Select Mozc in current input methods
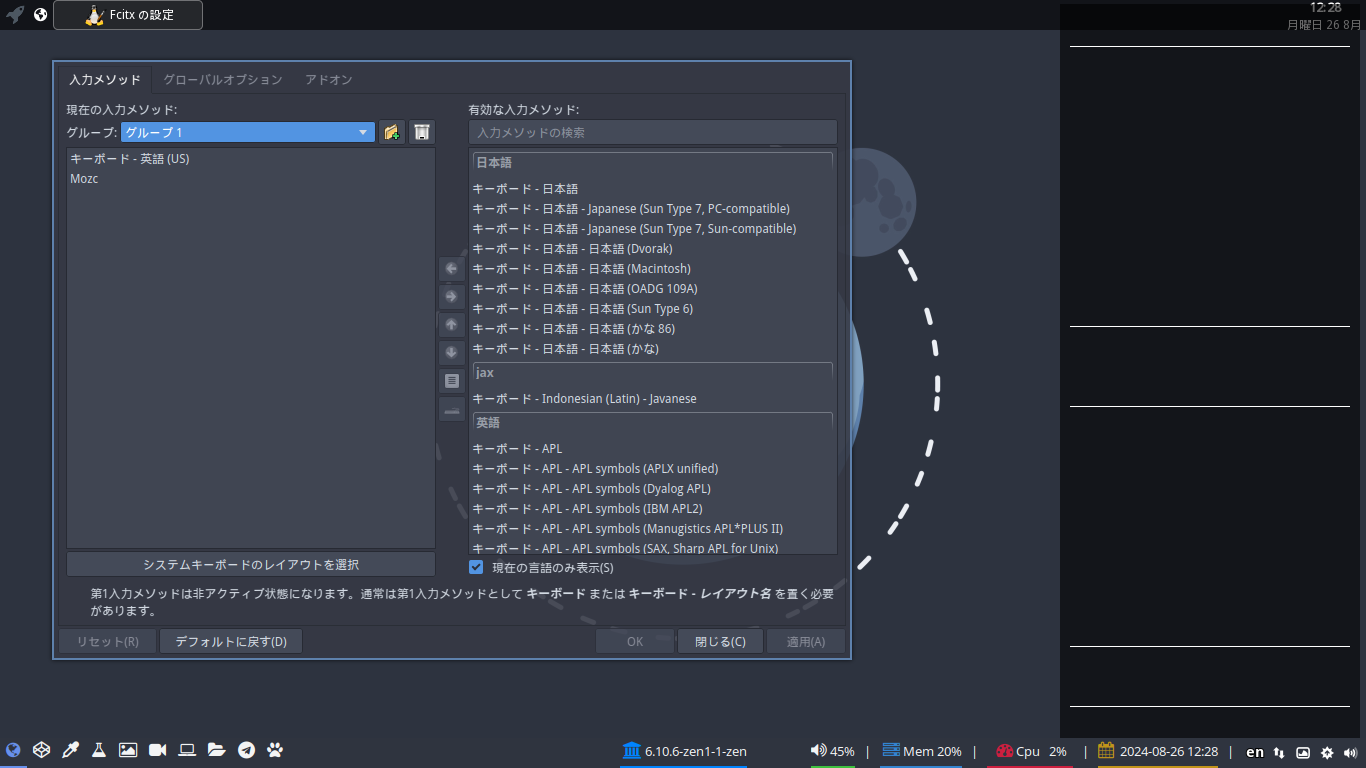This screenshot has height=768, width=1366. click(x=251, y=178)
